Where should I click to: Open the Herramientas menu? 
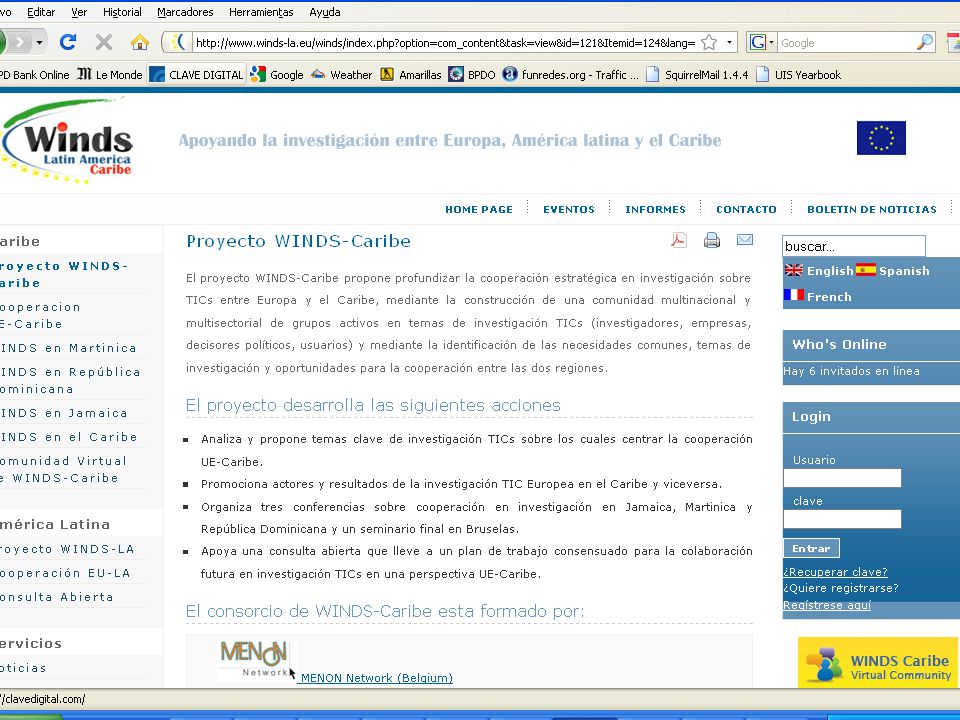click(261, 12)
